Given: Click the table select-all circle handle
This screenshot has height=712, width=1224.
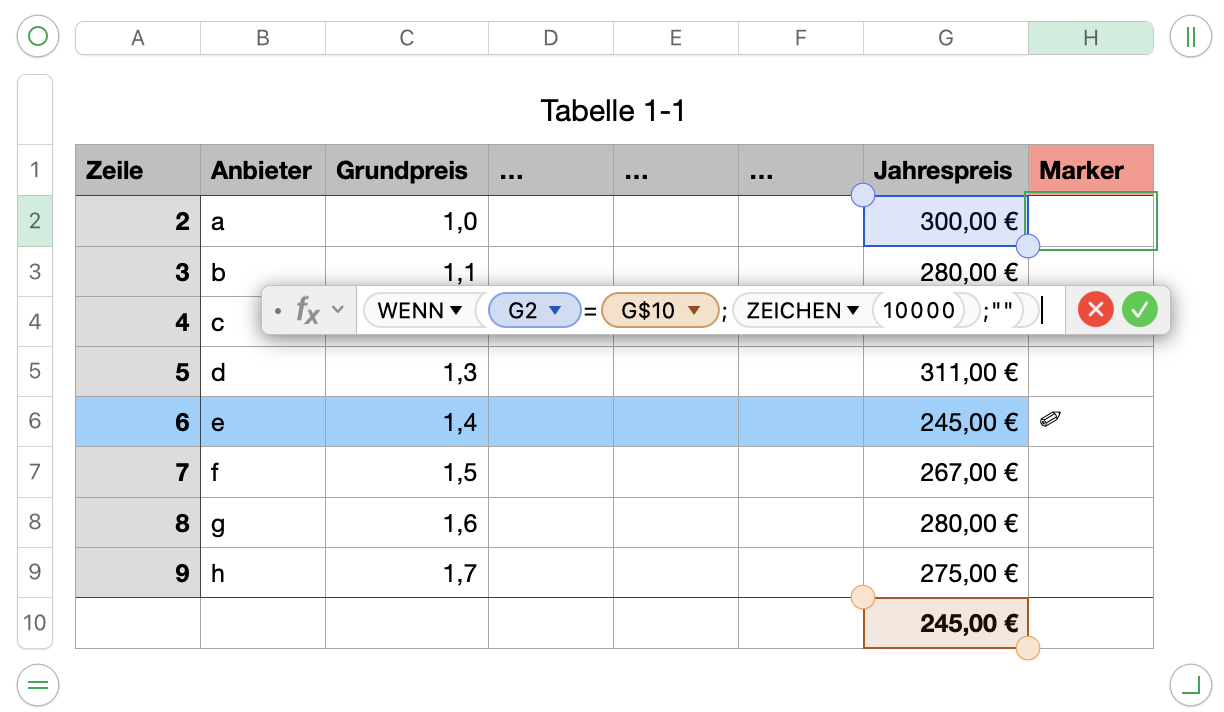Looking at the screenshot, I should [x=38, y=38].
